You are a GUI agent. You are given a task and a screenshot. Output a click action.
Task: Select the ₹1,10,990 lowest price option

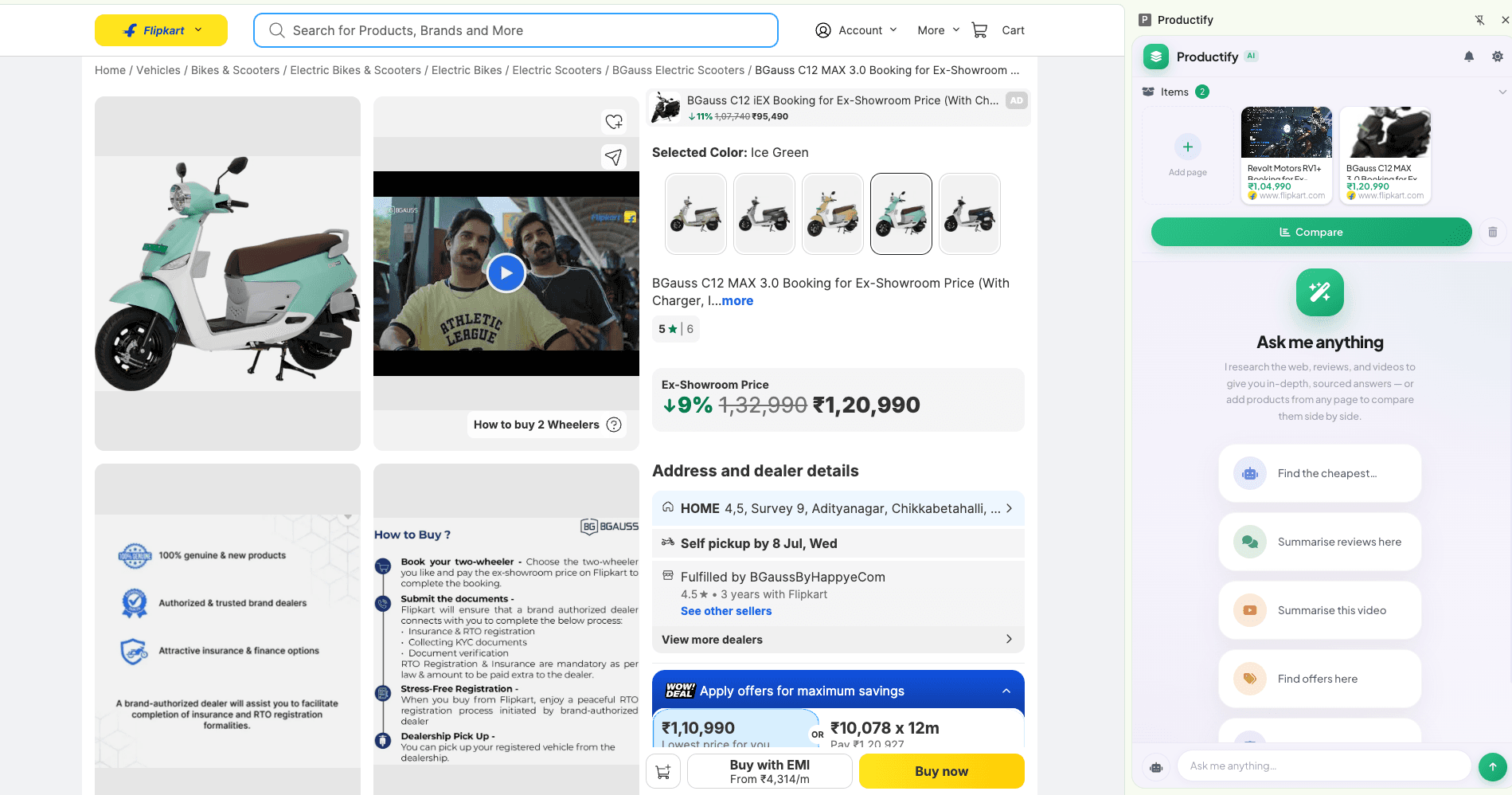coord(735,730)
